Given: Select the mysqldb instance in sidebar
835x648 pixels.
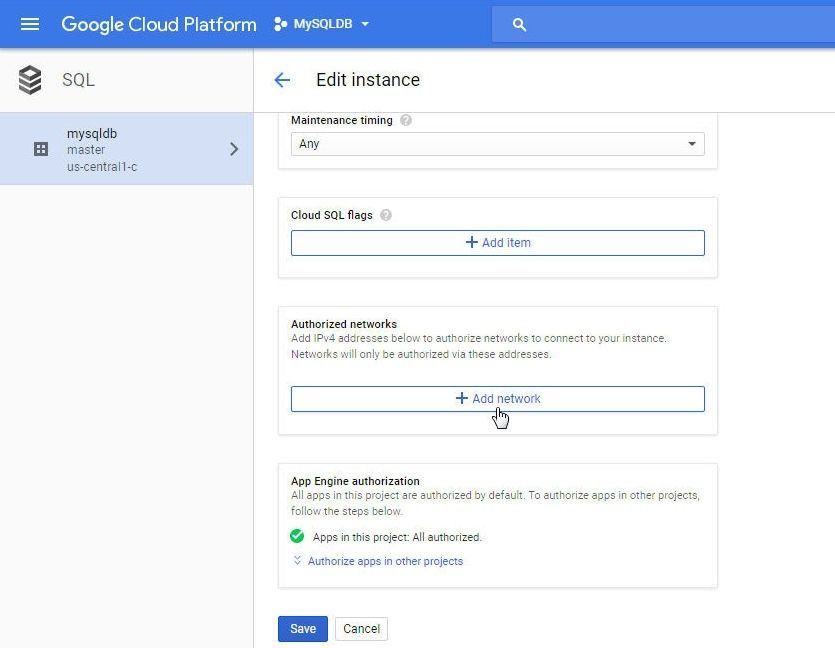Looking at the screenshot, I should [x=127, y=149].
